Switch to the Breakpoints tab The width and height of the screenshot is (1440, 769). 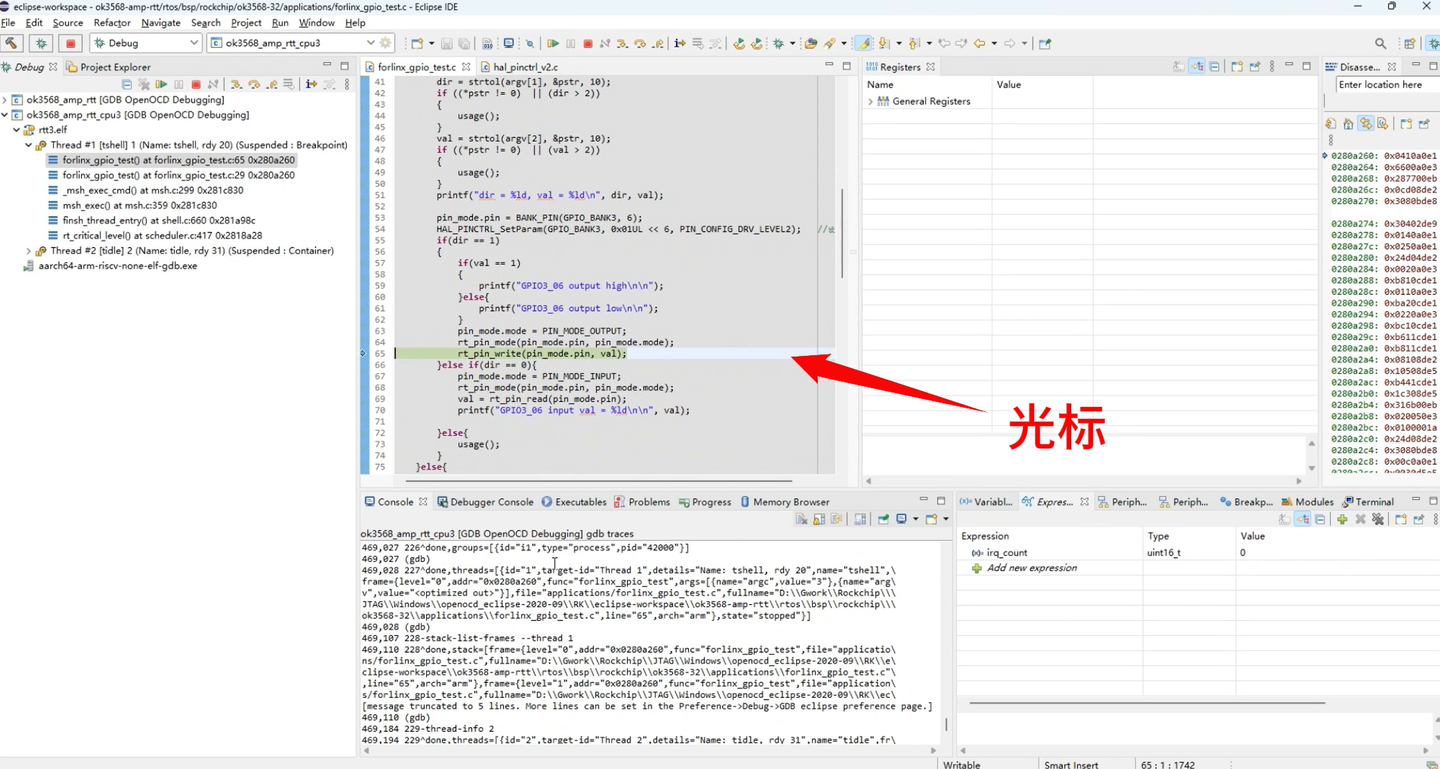[x=1246, y=502]
